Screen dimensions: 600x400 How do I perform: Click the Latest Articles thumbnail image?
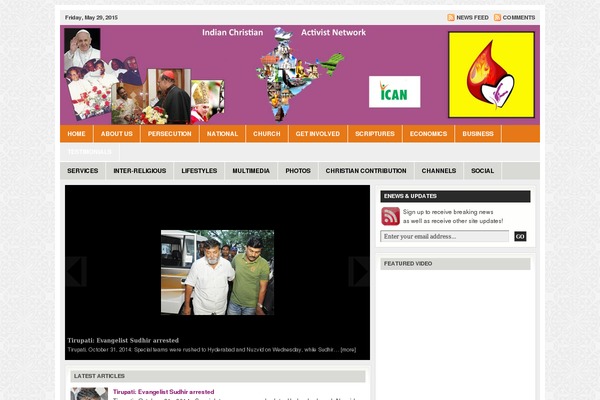pyautogui.click(x=89, y=394)
